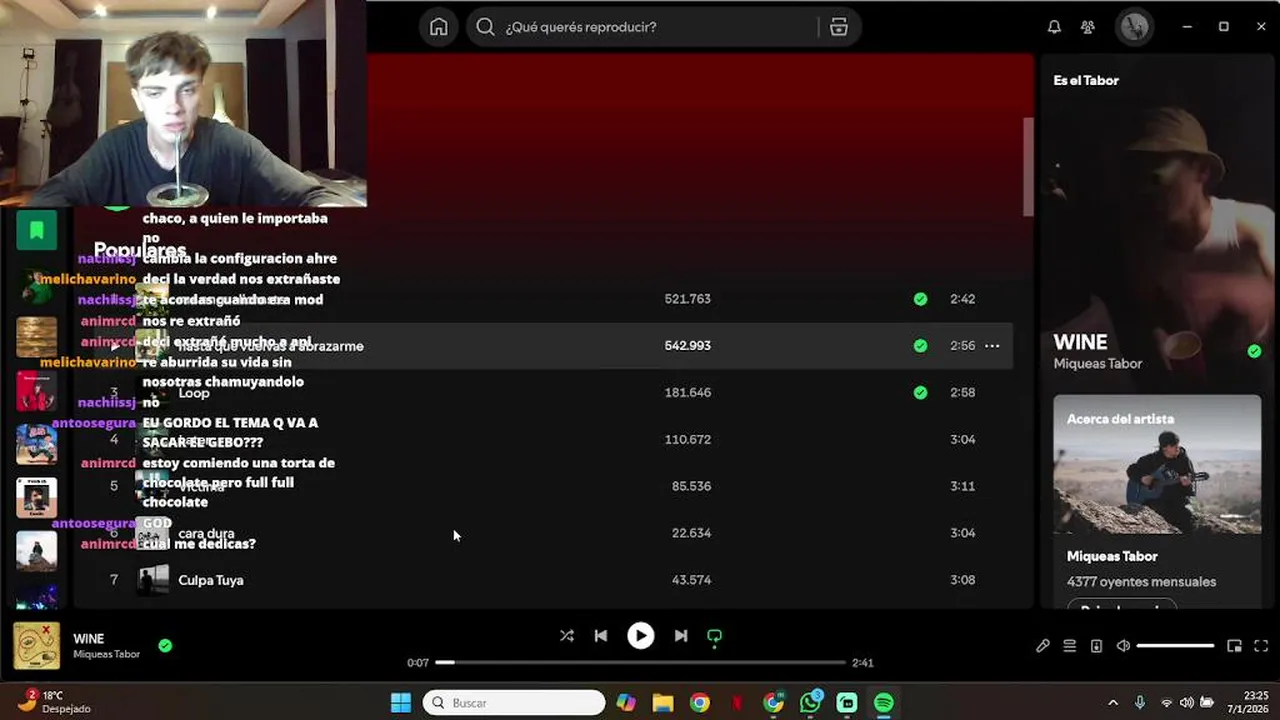Image resolution: width=1280 pixels, height=720 pixels.
Task: Toggle saved checkmark on the Loop track
Action: coord(920,393)
